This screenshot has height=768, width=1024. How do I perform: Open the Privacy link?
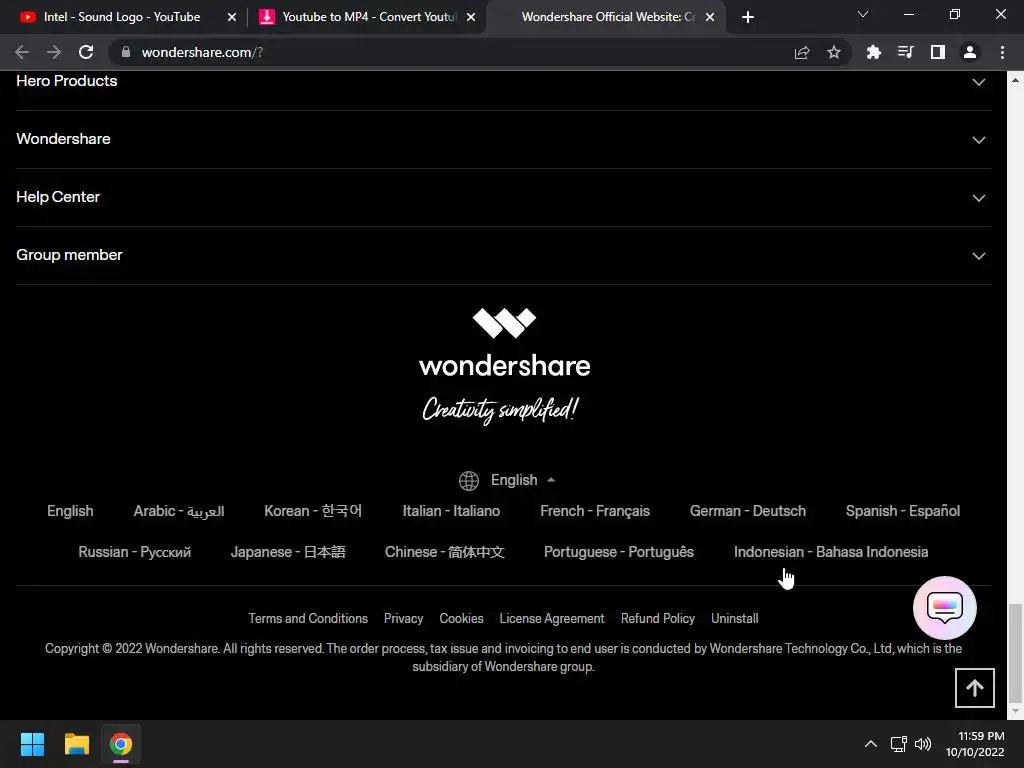(x=404, y=618)
